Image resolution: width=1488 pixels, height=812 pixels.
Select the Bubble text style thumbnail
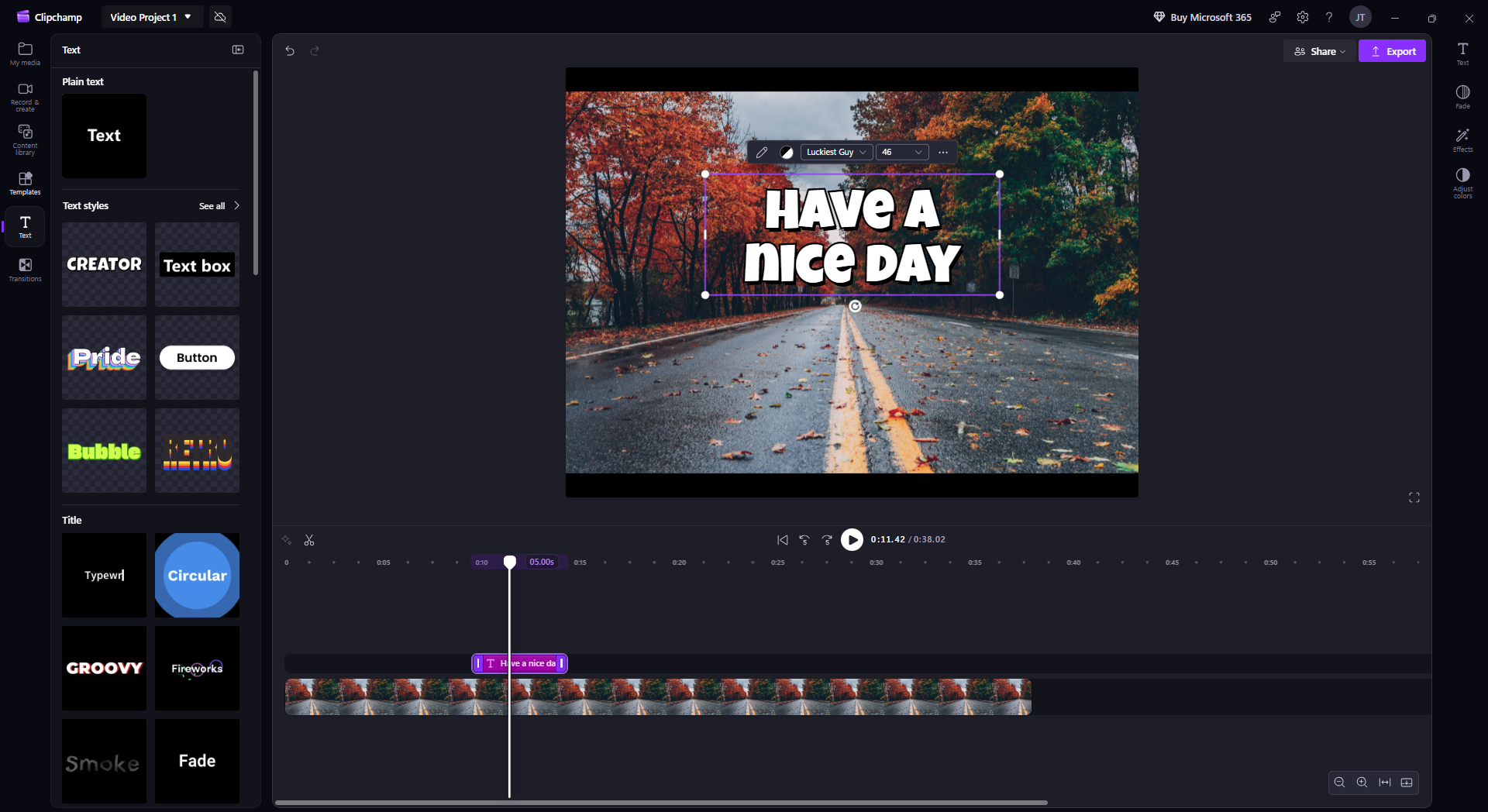pos(104,451)
